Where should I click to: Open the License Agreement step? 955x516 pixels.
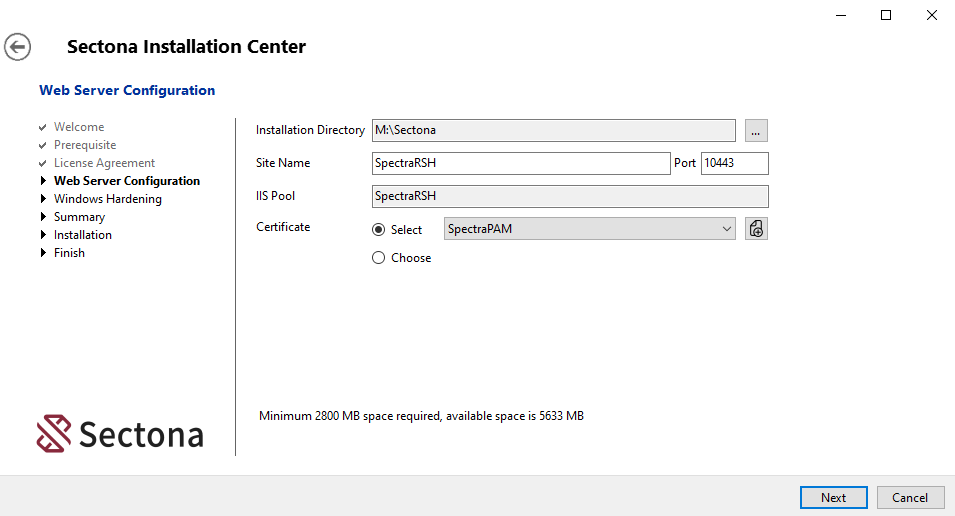[104, 163]
